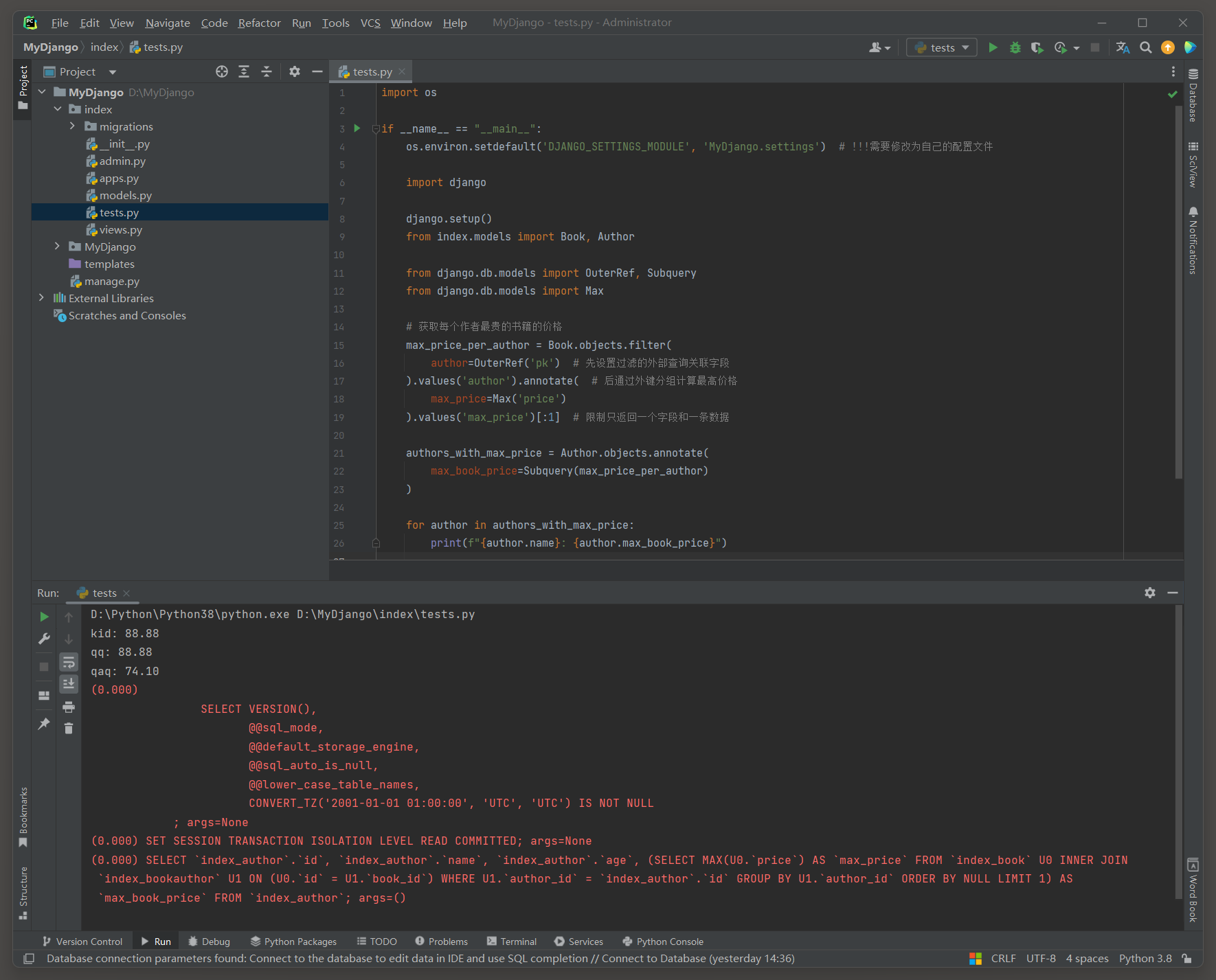Expand External Libraries node
The height and width of the screenshot is (980, 1216).
pos(42,298)
